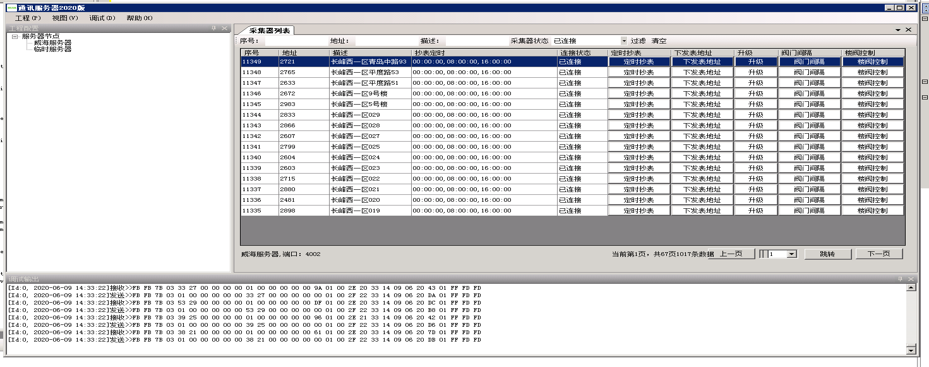Select 威海服务器 in server tree
Screen dimensions: 929x367
(53, 43)
